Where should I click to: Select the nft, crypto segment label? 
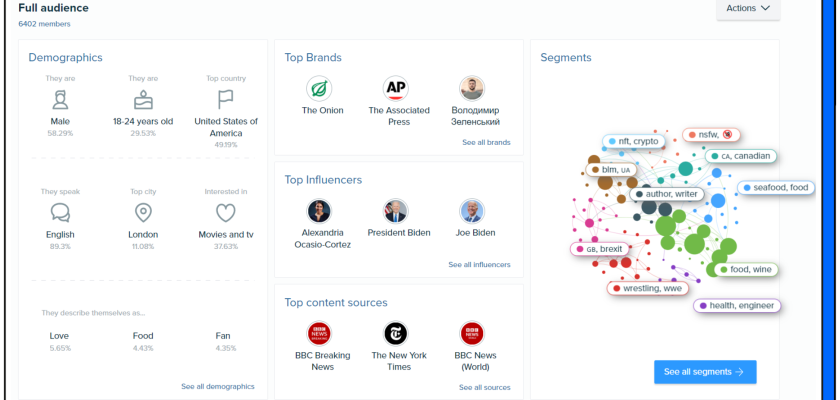[x=634, y=142]
